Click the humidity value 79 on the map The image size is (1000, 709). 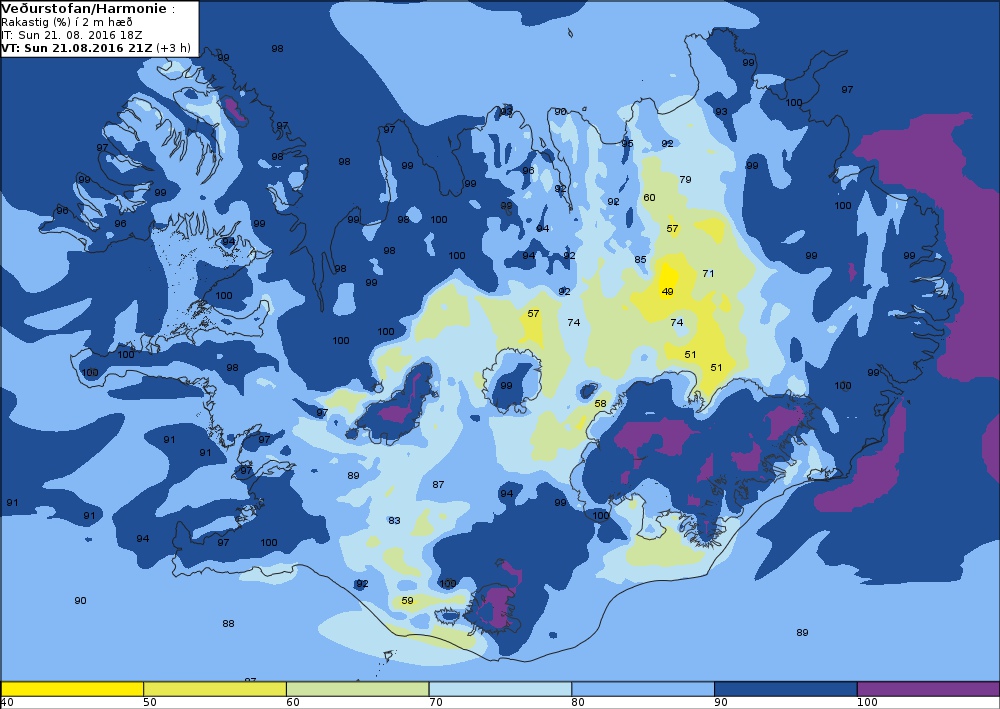point(685,179)
